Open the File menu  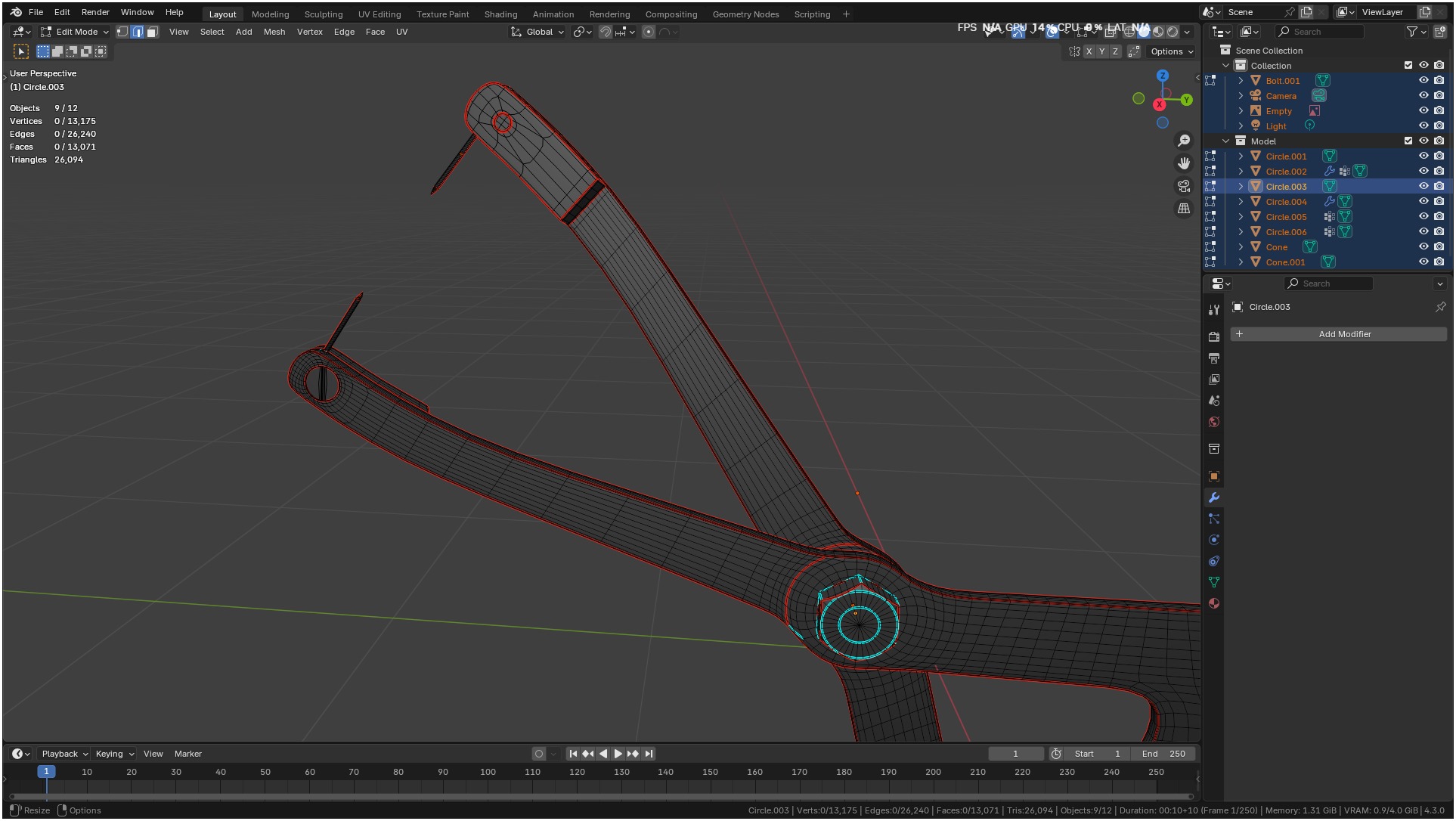click(x=36, y=12)
